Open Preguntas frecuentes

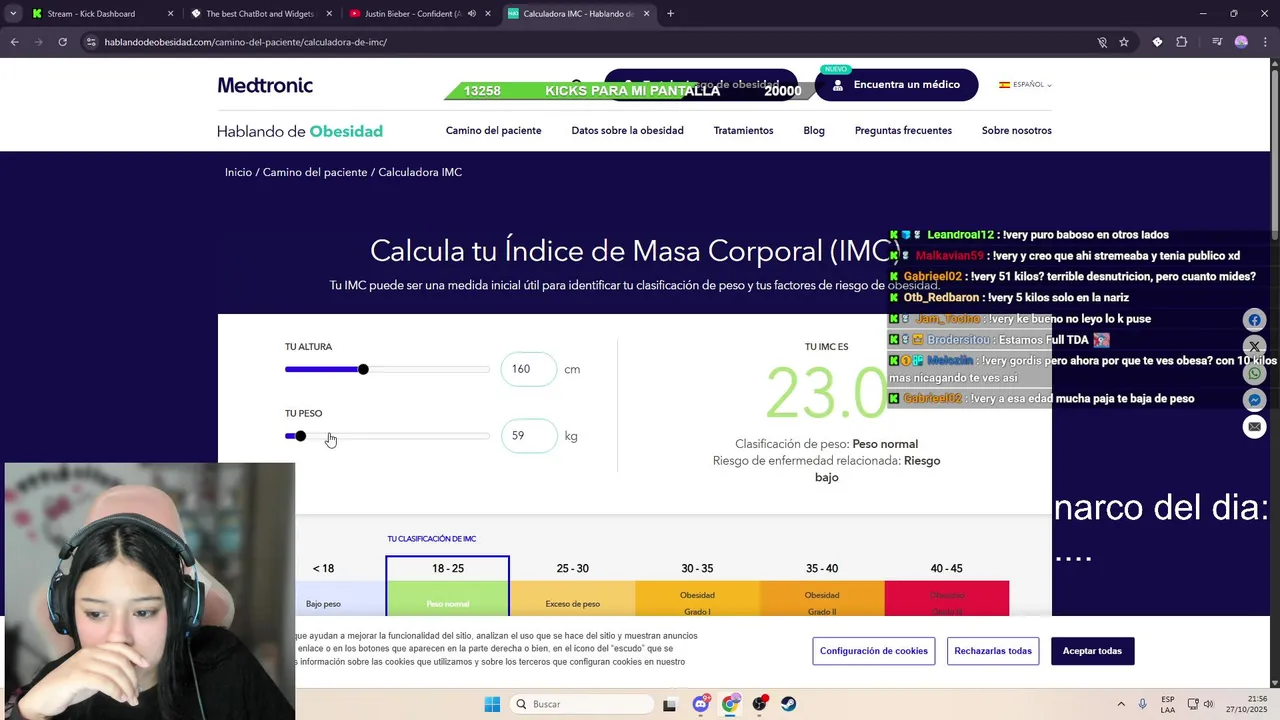[x=903, y=131]
